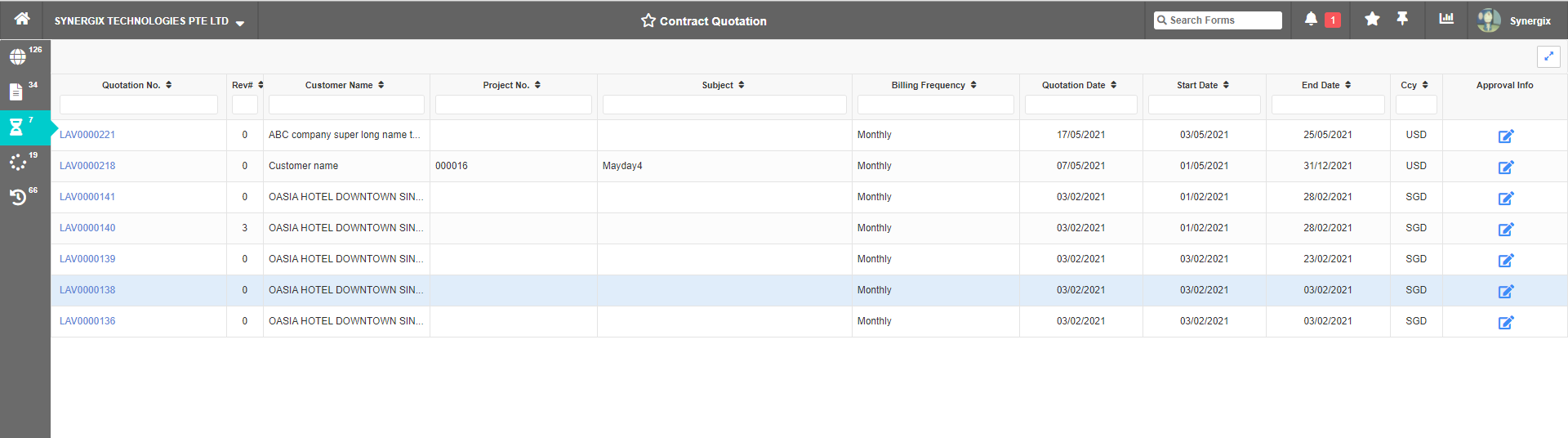The image size is (1568, 438).
Task: Expand the table to full screen
Action: tap(1548, 56)
